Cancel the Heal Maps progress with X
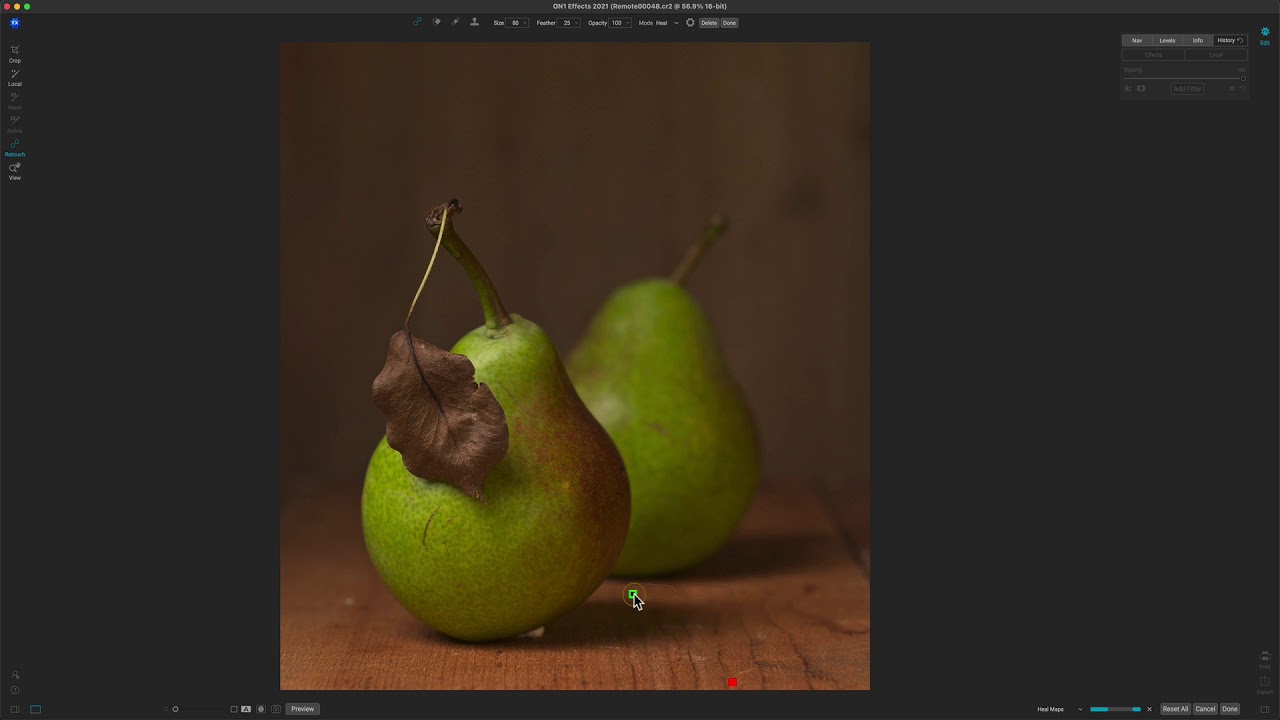 (x=1149, y=709)
